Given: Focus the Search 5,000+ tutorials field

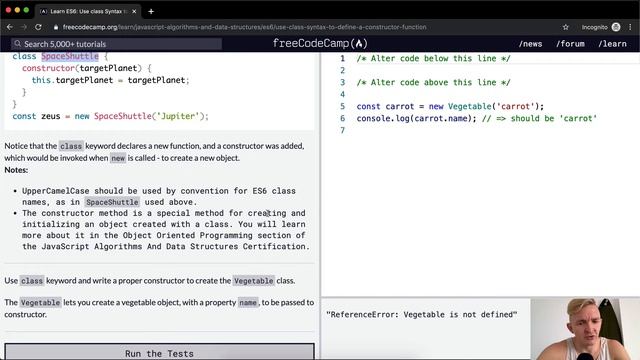Looking at the screenshot, I should click(x=117, y=44).
